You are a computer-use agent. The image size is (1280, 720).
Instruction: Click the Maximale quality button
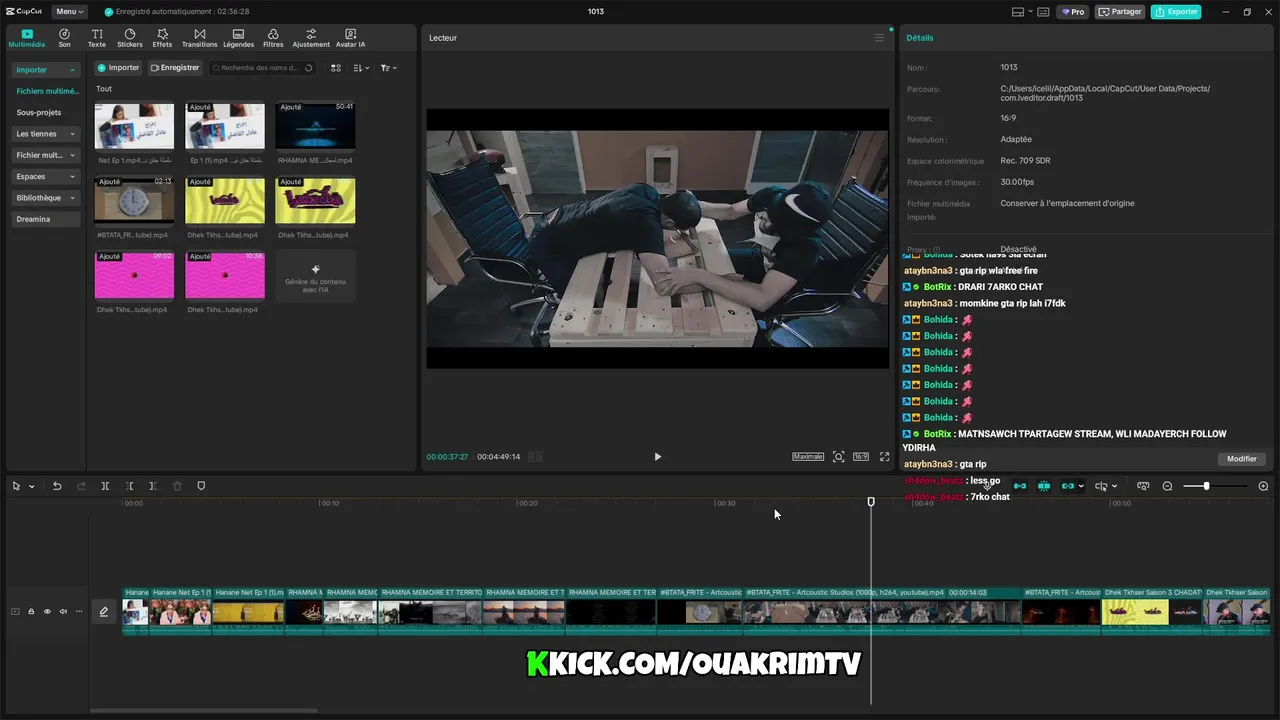pos(808,456)
